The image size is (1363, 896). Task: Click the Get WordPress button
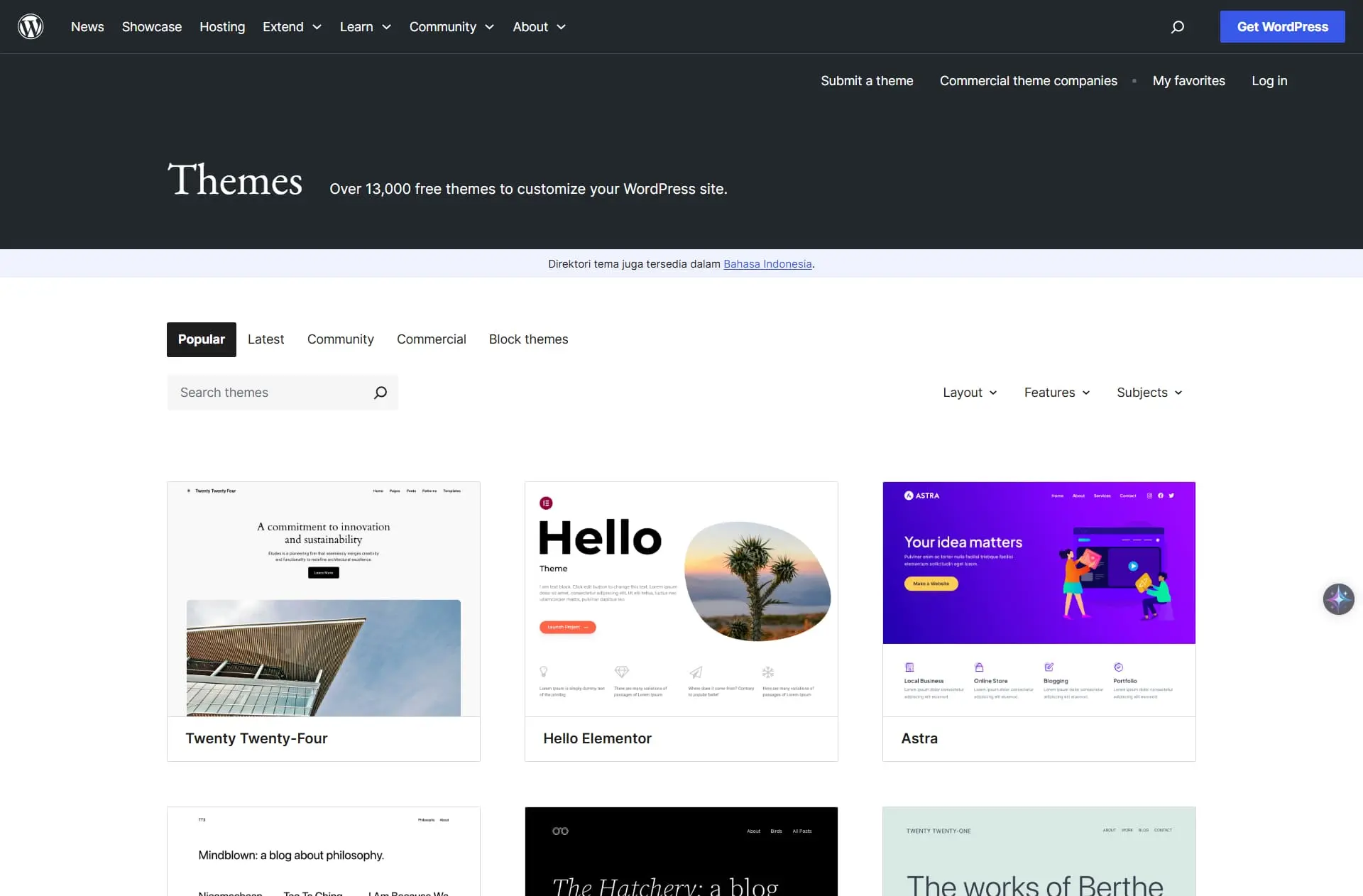click(x=1281, y=27)
